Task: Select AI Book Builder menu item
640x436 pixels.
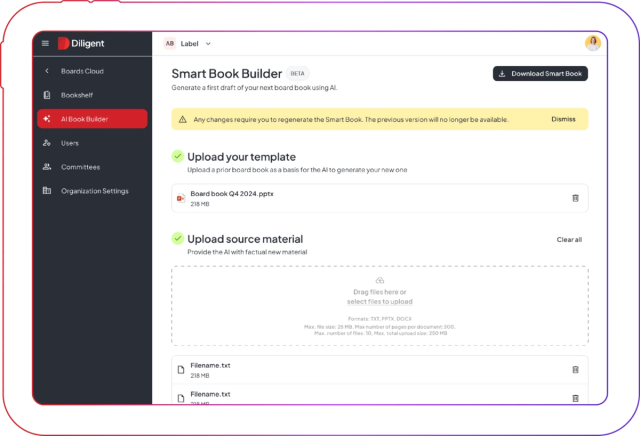Action: point(92,119)
